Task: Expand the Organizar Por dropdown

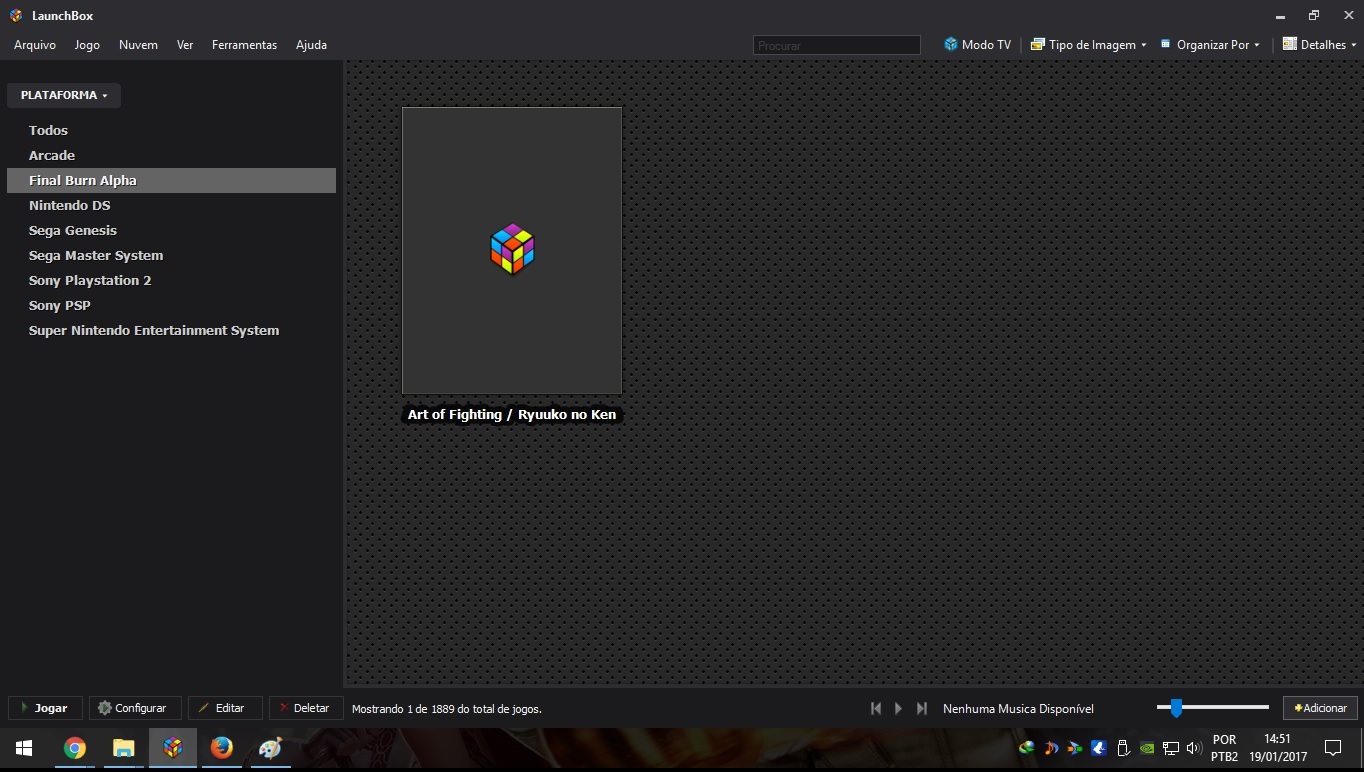Action: (x=1210, y=45)
